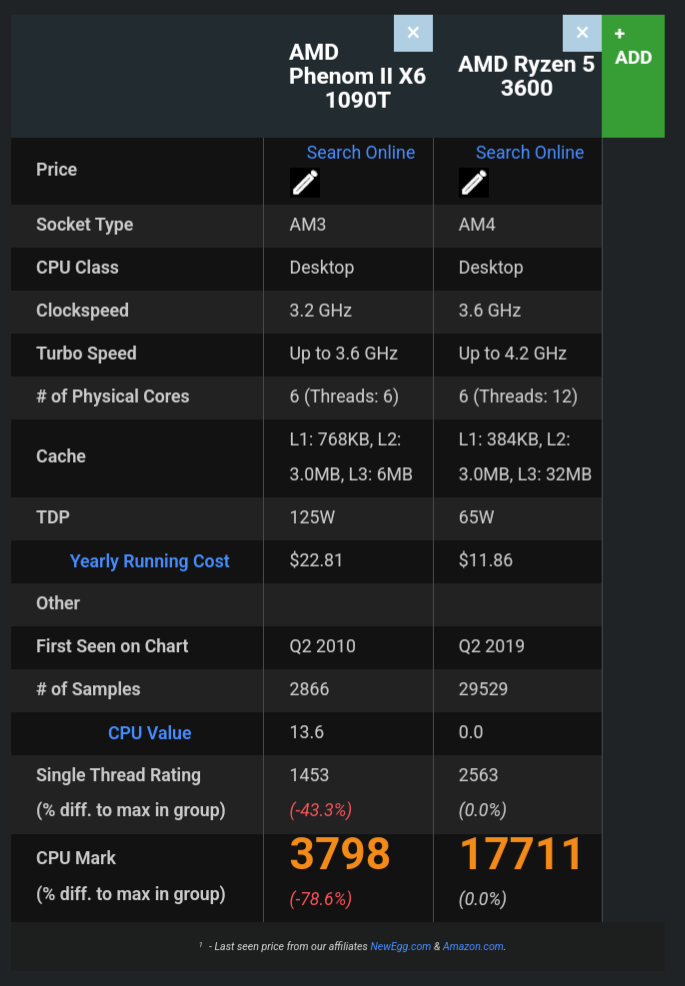The height and width of the screenshot is (986, 685).
Task: Click the 17711 CPU Mark score
Action: click(x=521, y=854)
